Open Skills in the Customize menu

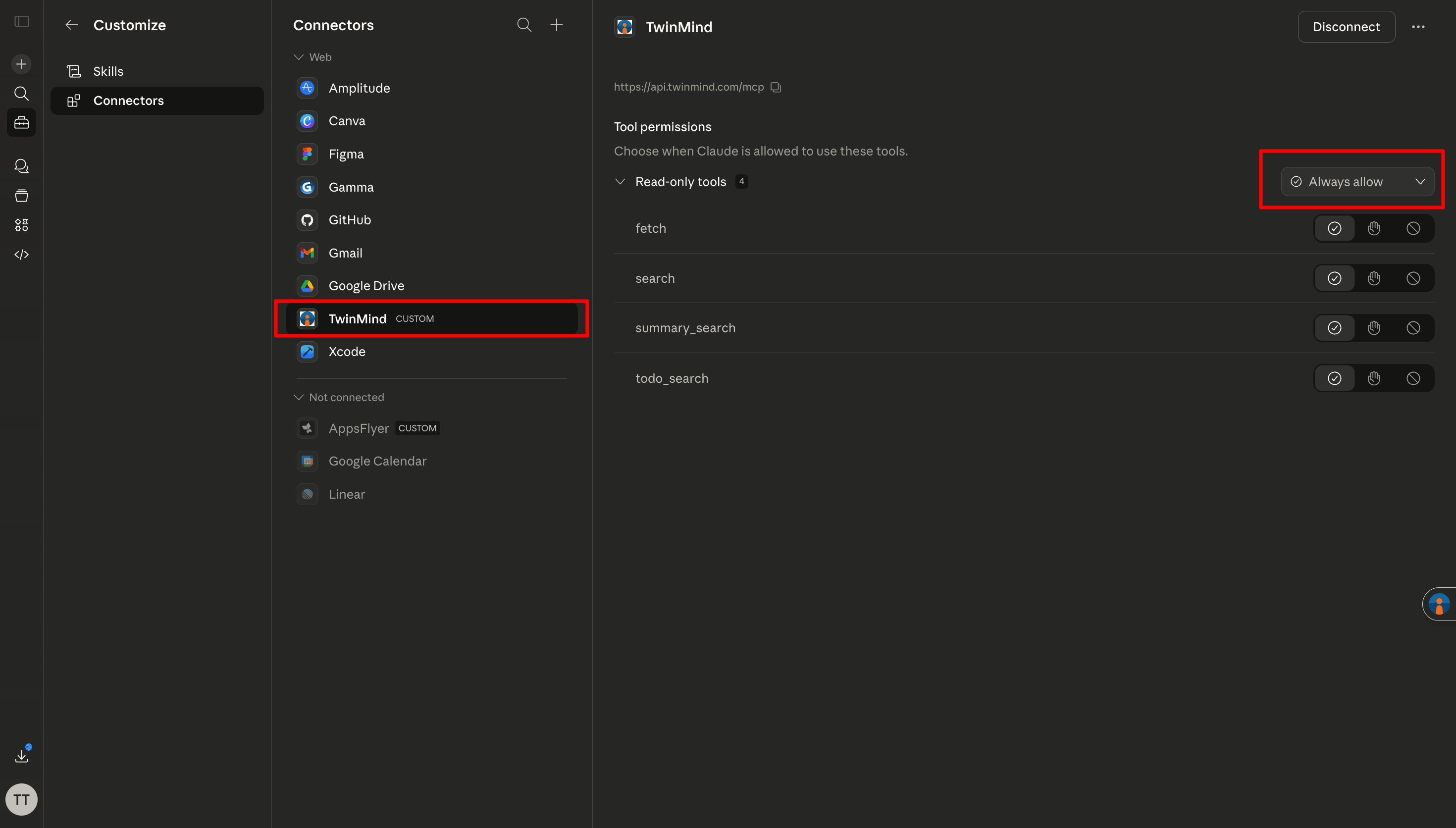(x=108, y=72)
